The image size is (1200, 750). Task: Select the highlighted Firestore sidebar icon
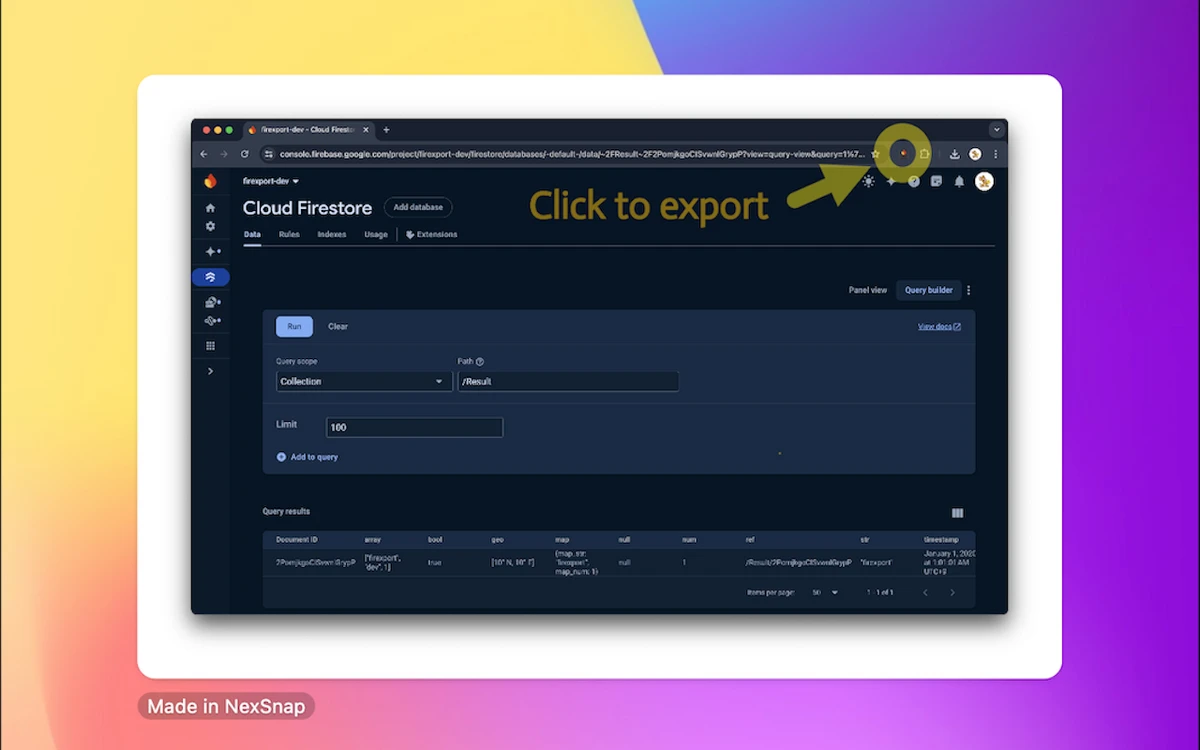(210, 277)
